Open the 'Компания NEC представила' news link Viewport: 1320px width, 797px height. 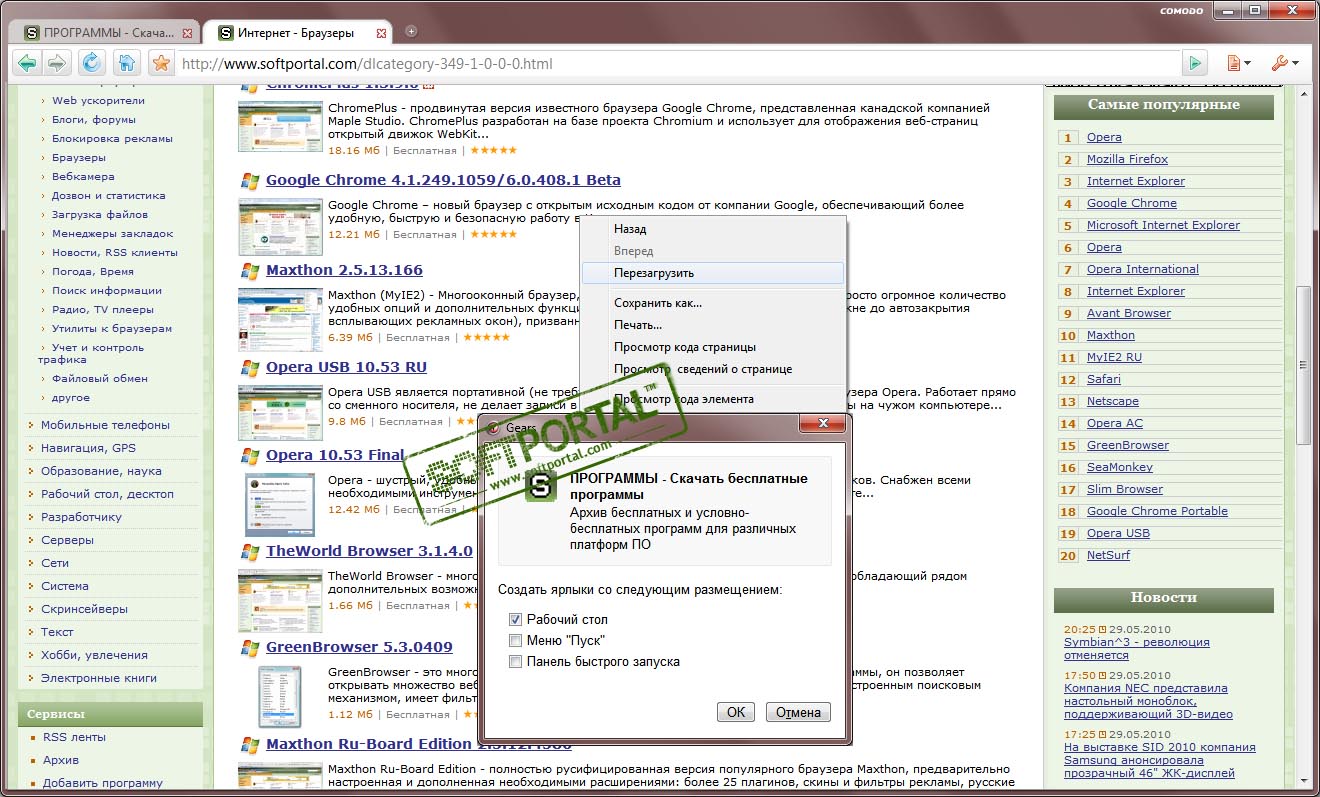click(1148, 701)
